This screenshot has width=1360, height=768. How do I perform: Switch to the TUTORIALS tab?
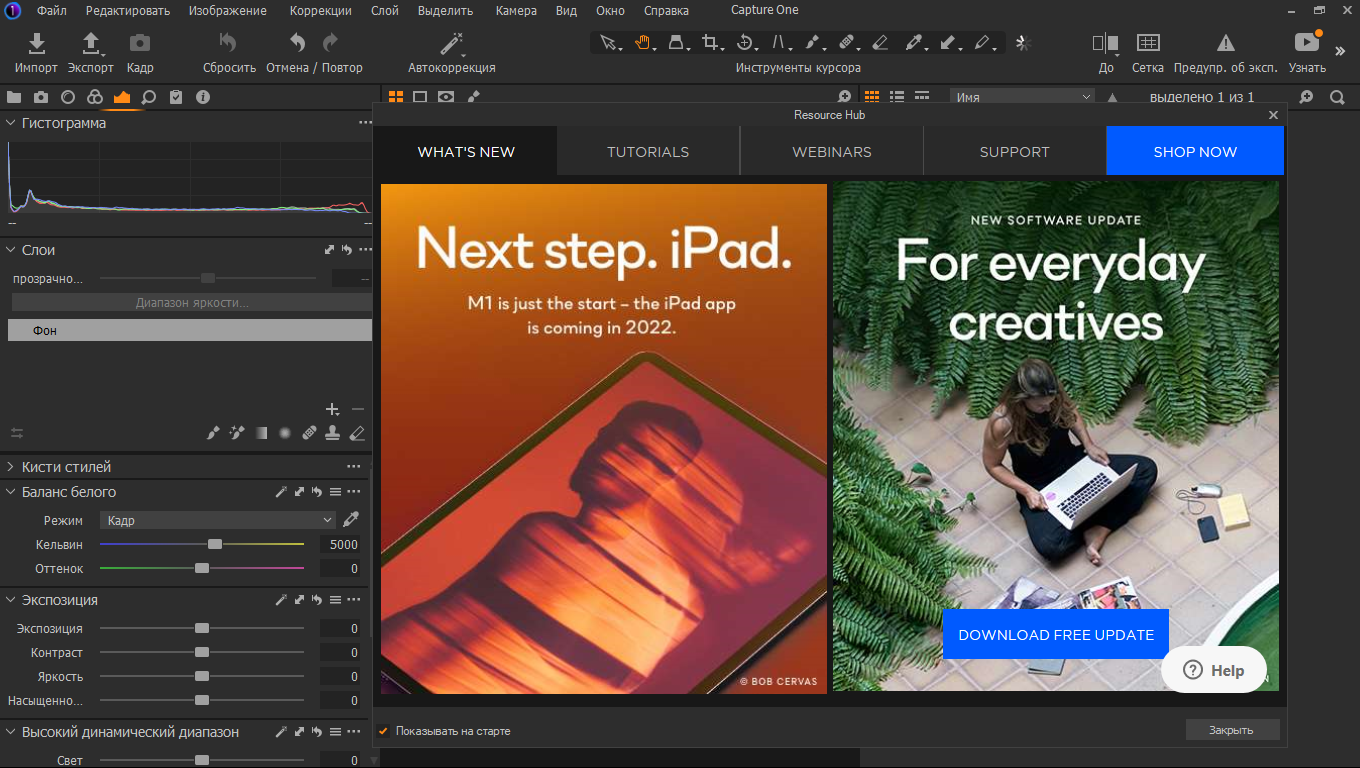click(x=648, y=152)
